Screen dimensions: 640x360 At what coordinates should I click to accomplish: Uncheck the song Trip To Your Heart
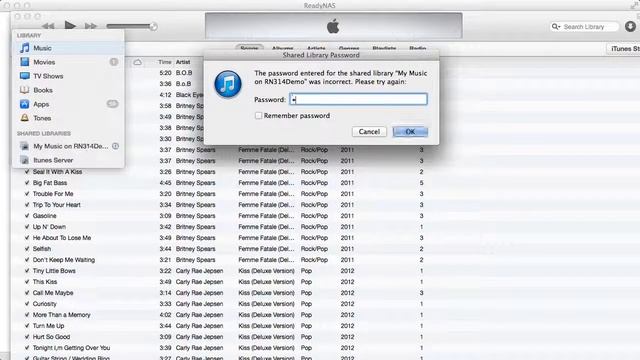pyautogui.click(x=27, y=205)
